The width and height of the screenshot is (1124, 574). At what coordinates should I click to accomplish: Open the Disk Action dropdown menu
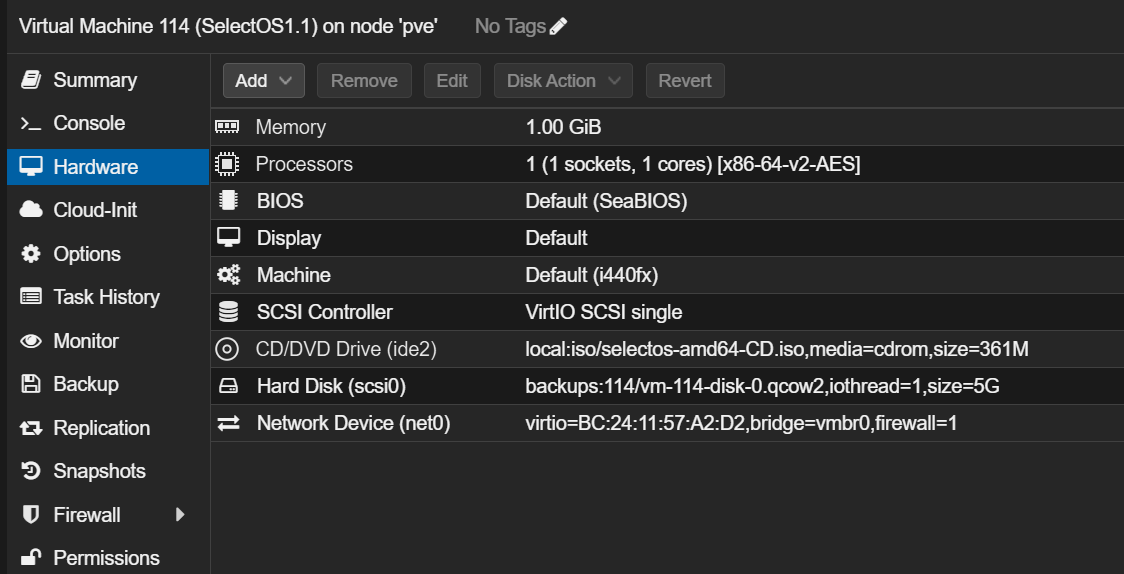coord(563,81)
